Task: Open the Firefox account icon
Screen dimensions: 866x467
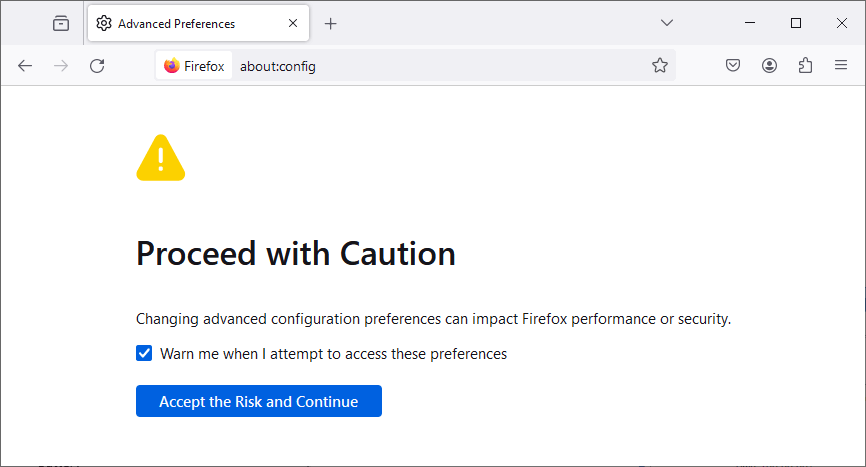Action: coord(769,66)
